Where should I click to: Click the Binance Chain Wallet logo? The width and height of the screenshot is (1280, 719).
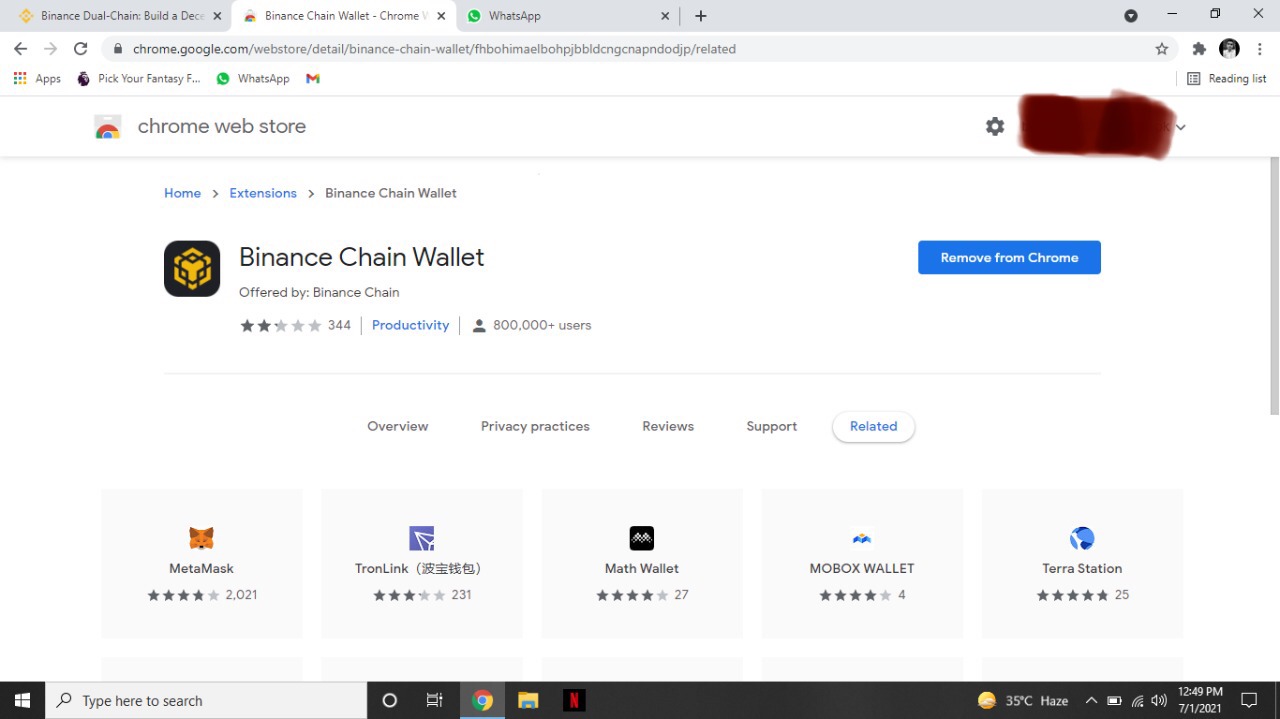click(192, 268)
